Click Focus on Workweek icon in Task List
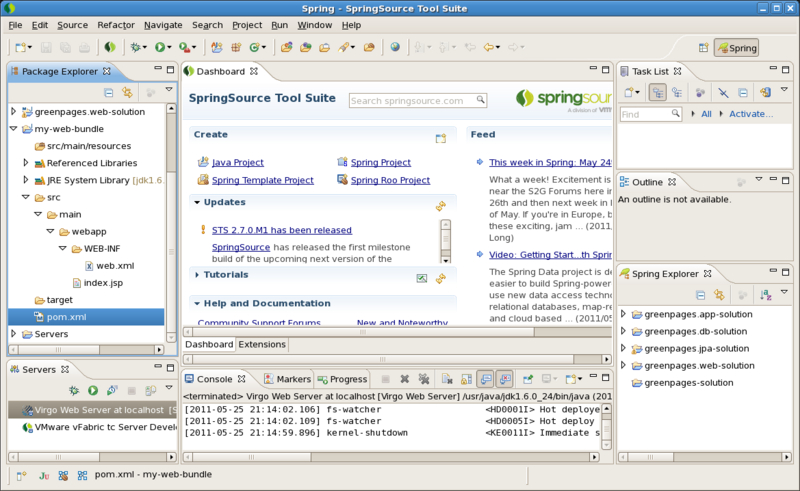The width and height of the screenshot is (800, 491). click(700, 92)
